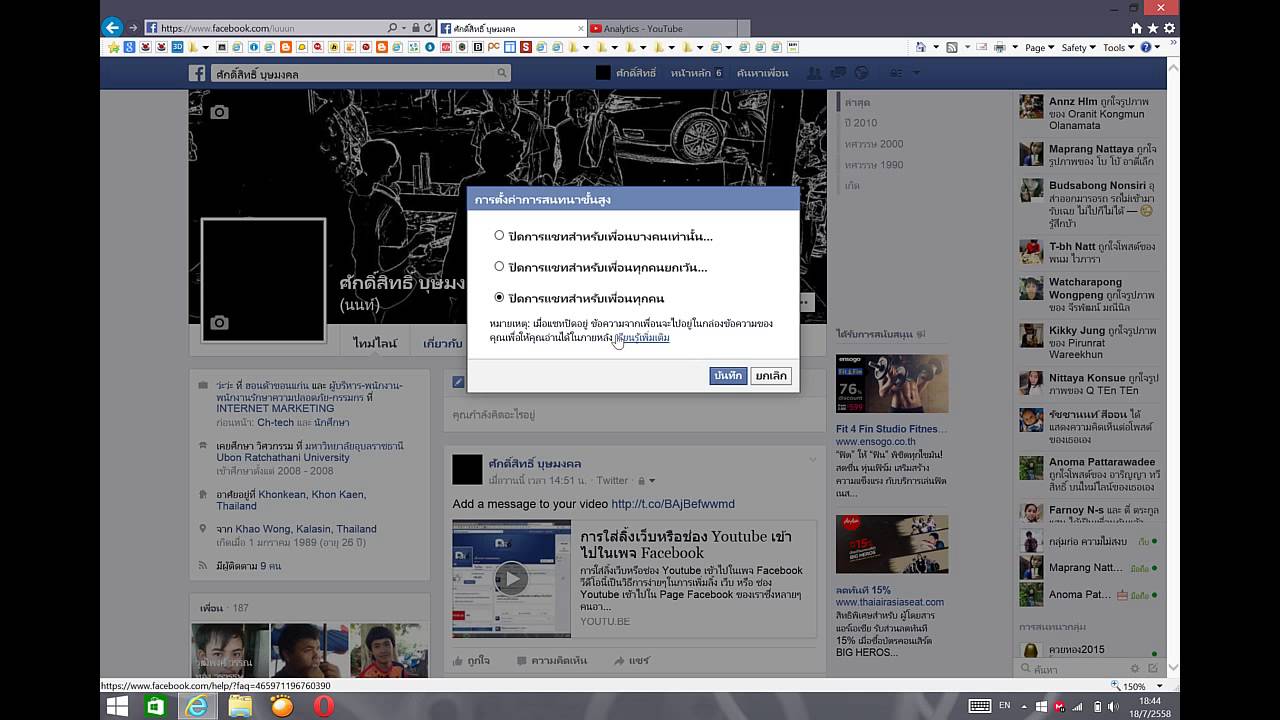This screenshot has width=1280, height=720.
Task: Click the browser back arrow button
Action: (113, 28)
